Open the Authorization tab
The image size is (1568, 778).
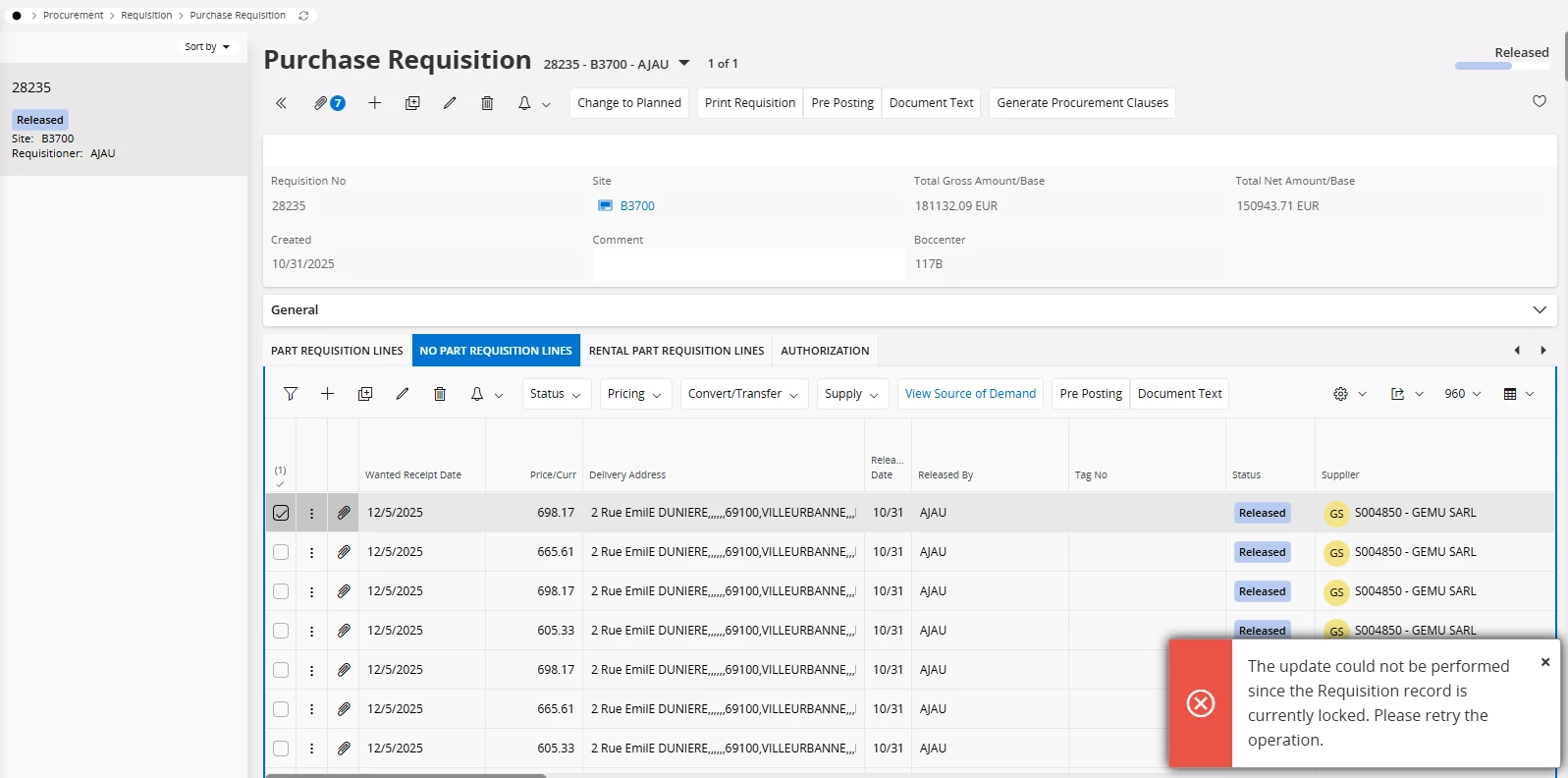[825, 351]
